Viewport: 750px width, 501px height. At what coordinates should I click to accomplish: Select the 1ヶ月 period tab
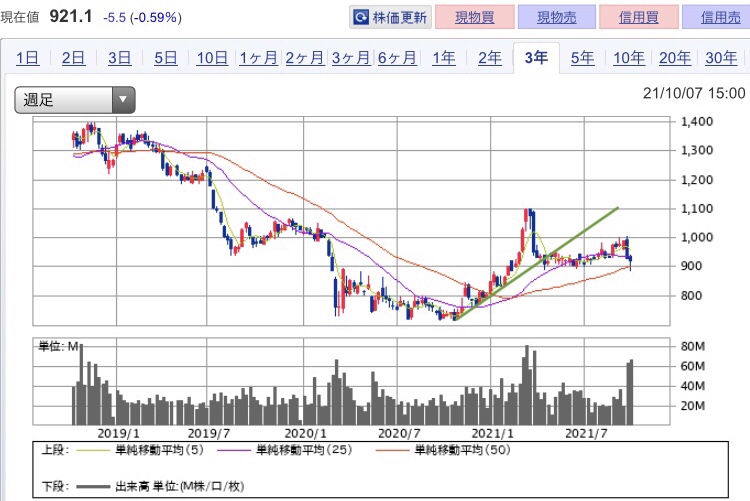click(x=259, y=58)
